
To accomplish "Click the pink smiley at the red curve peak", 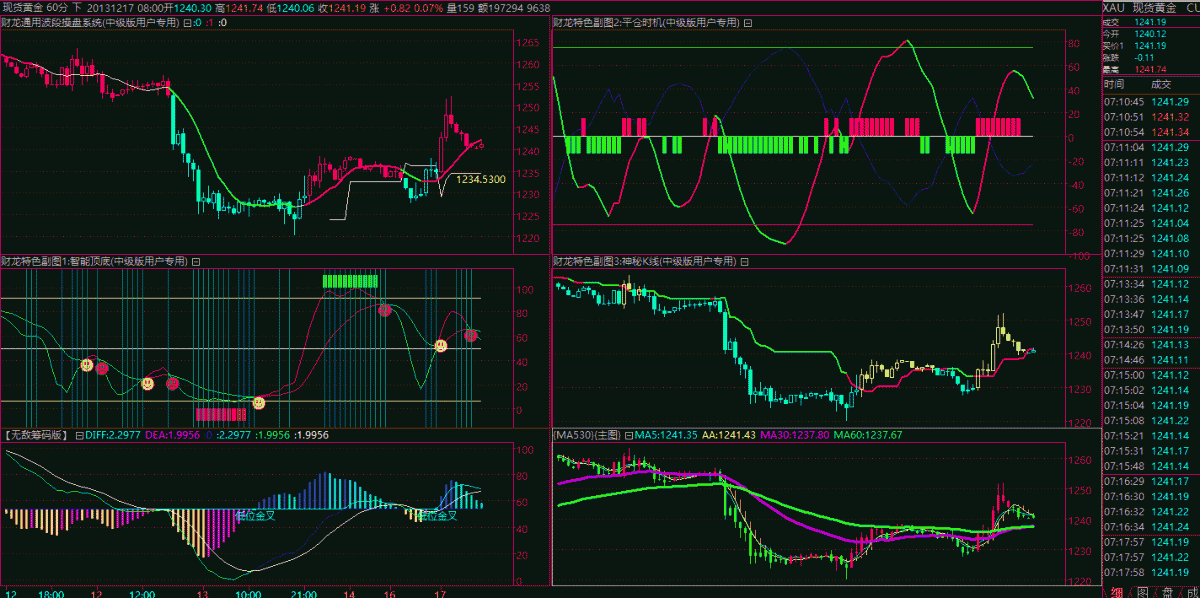I will coord(384,309).
